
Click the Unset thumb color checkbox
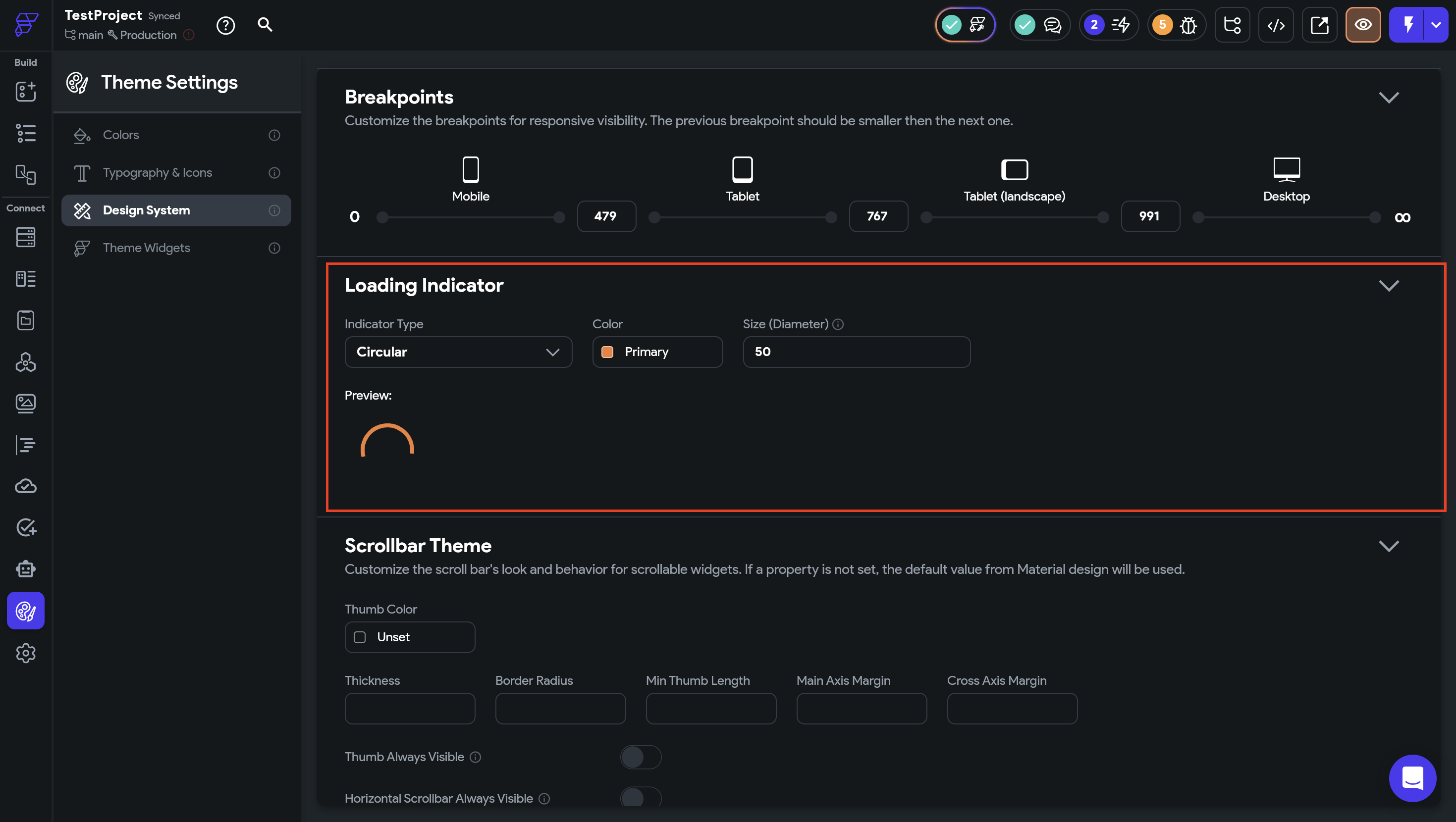click(360, 637)
